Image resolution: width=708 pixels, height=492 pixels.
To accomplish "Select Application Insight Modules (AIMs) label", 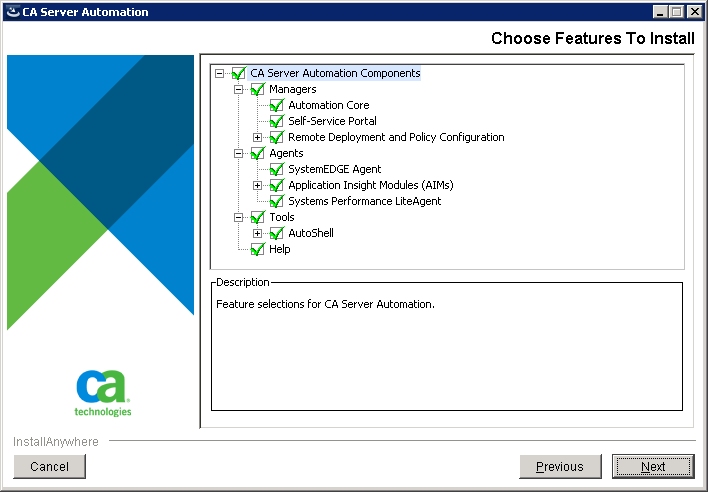I will click(371, 185).
